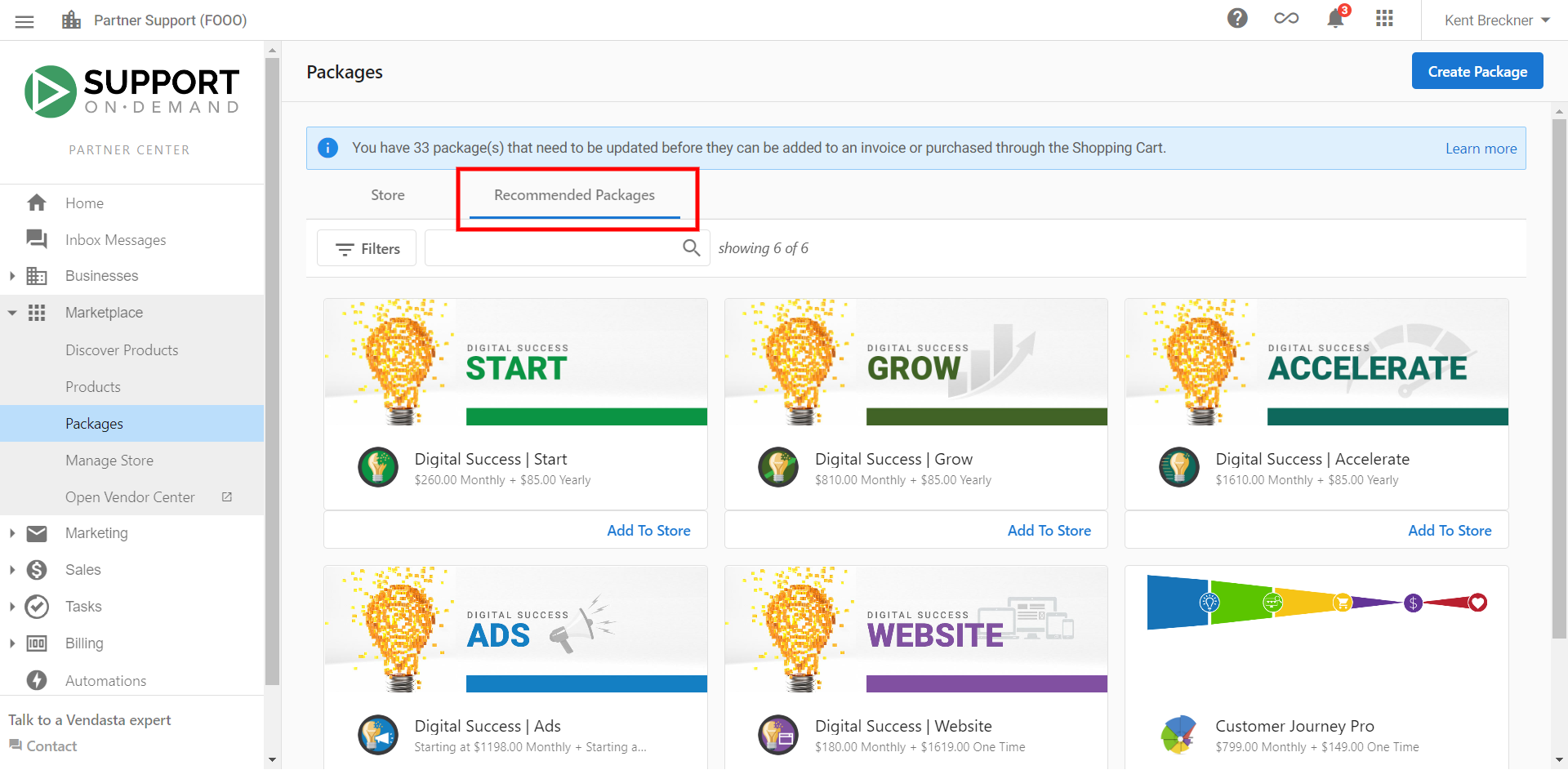Expand the Businesses menu arrow
1568x770 pixels.
pyautogui.click(x=11, y=276)
